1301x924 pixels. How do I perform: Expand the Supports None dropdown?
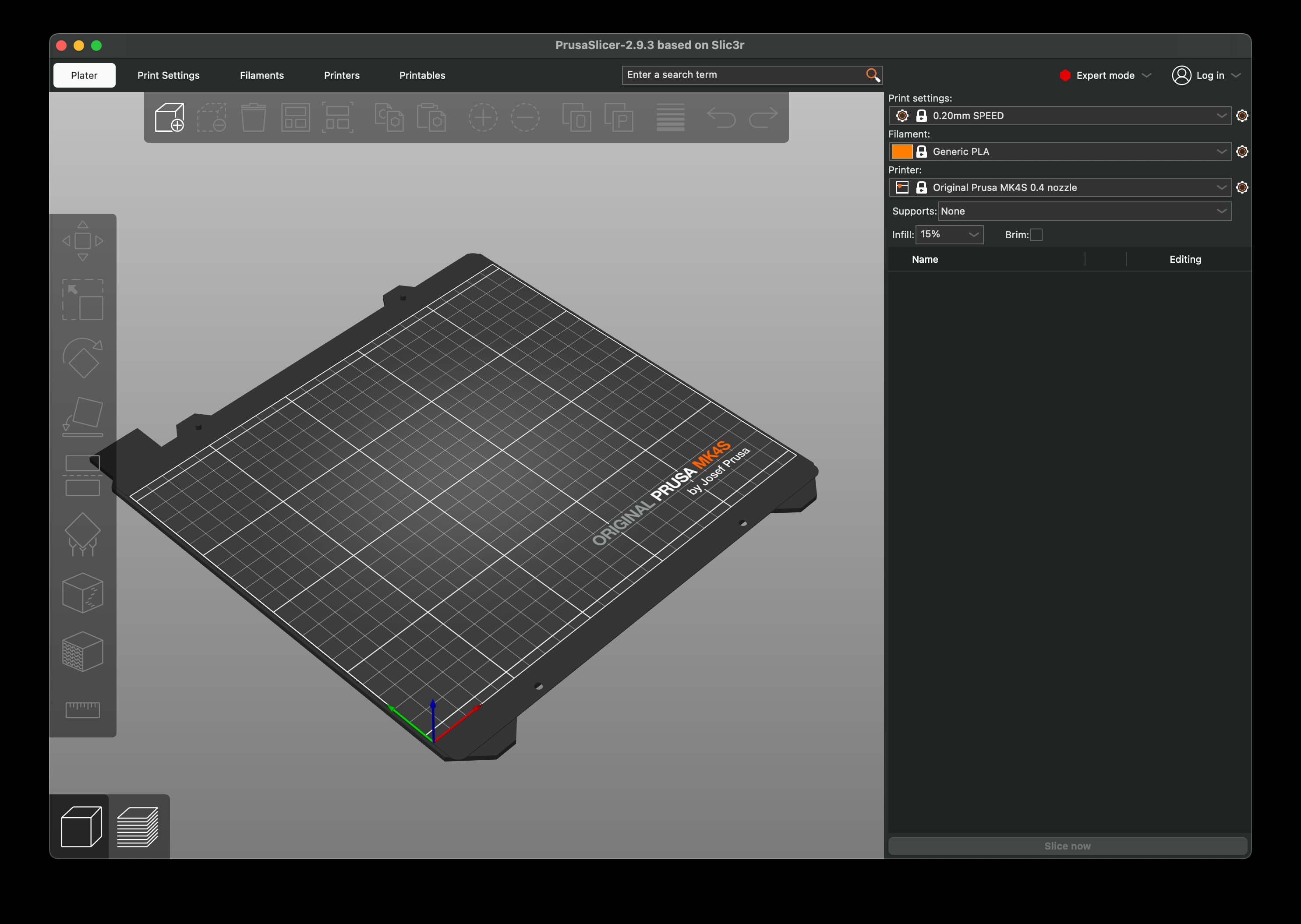coord(1084,211)
